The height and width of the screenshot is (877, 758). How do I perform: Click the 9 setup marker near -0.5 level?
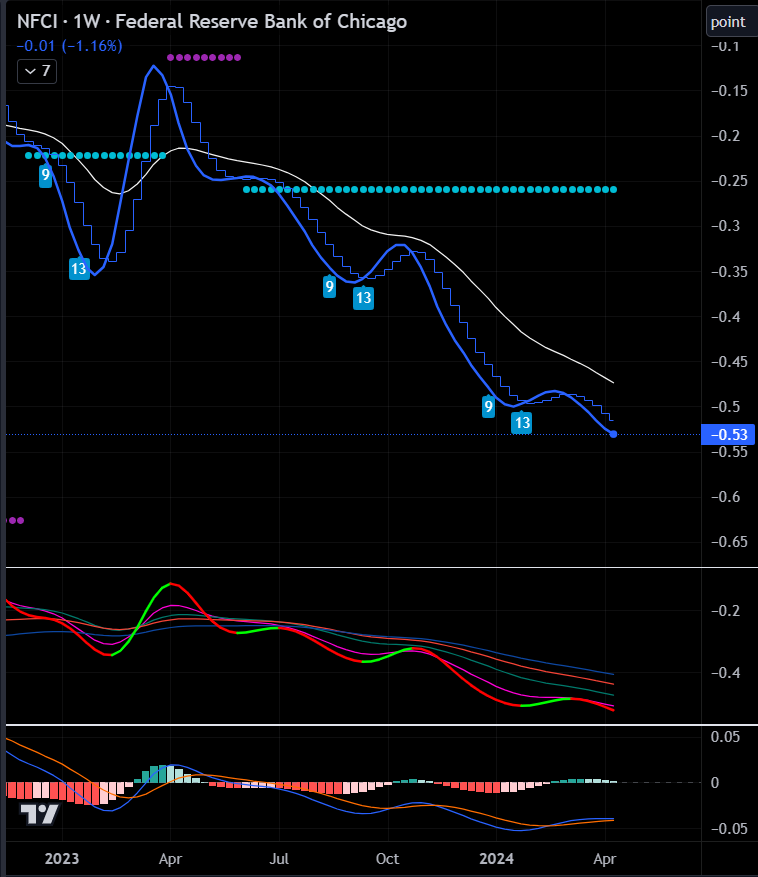pos(488,406)
